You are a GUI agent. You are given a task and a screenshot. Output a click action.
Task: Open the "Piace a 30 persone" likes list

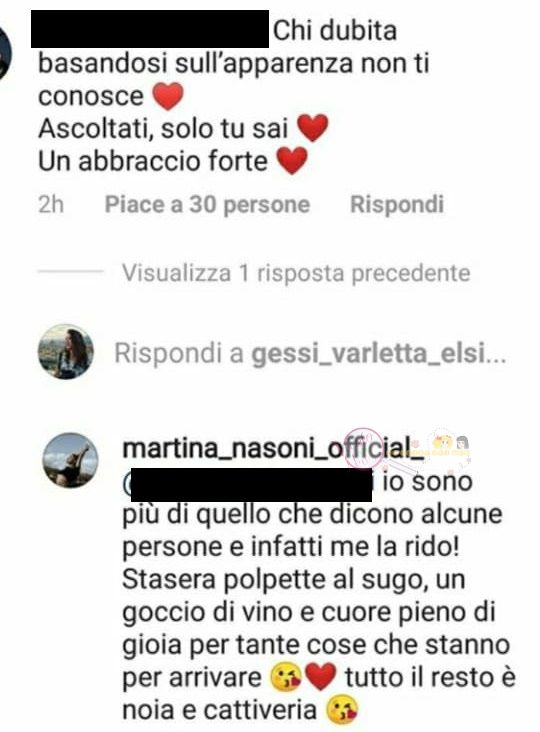tap(207, 204)
